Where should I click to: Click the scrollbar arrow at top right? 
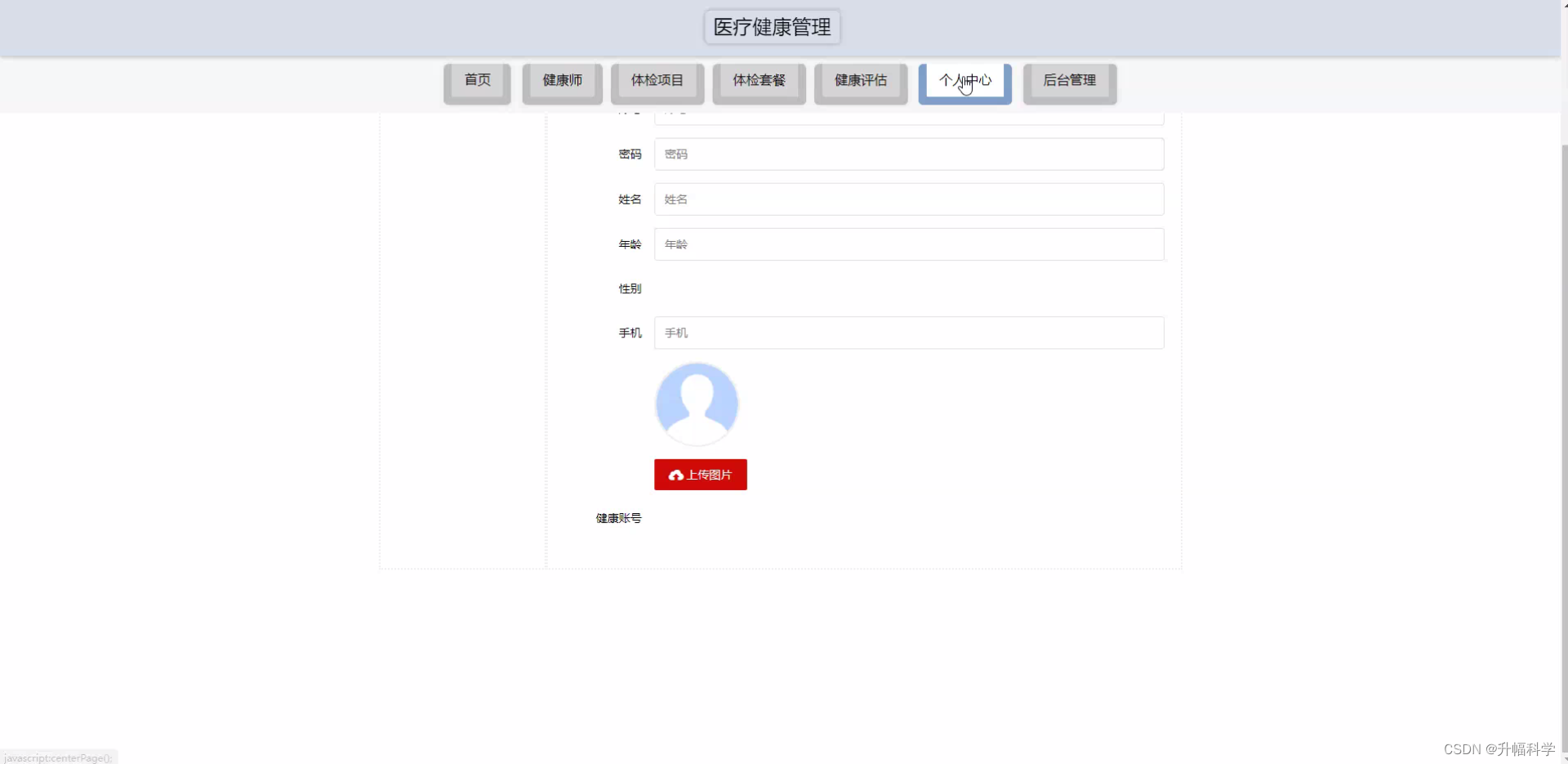pos(1562,5)
